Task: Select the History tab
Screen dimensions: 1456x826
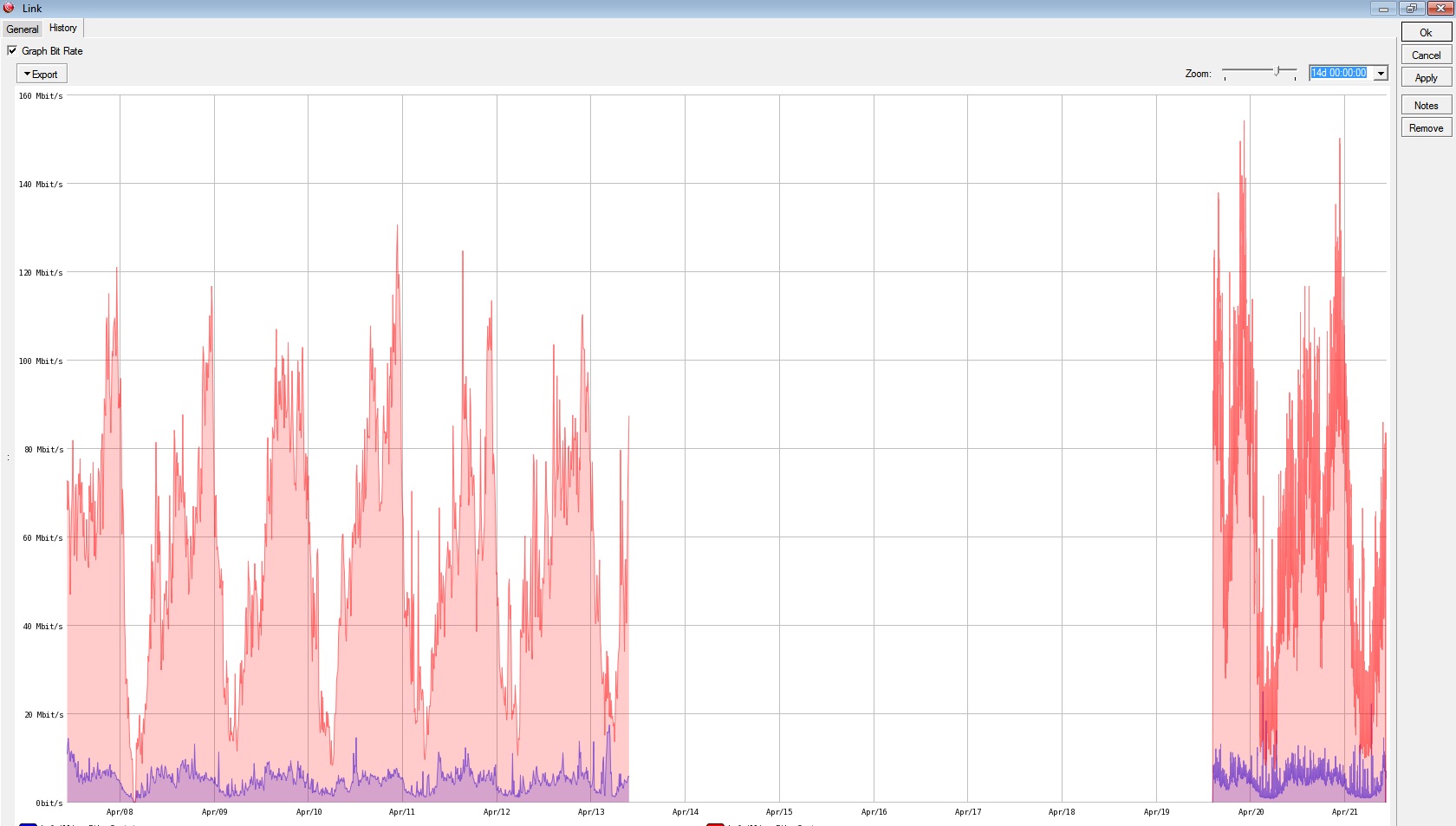Action: pos(62,28)
